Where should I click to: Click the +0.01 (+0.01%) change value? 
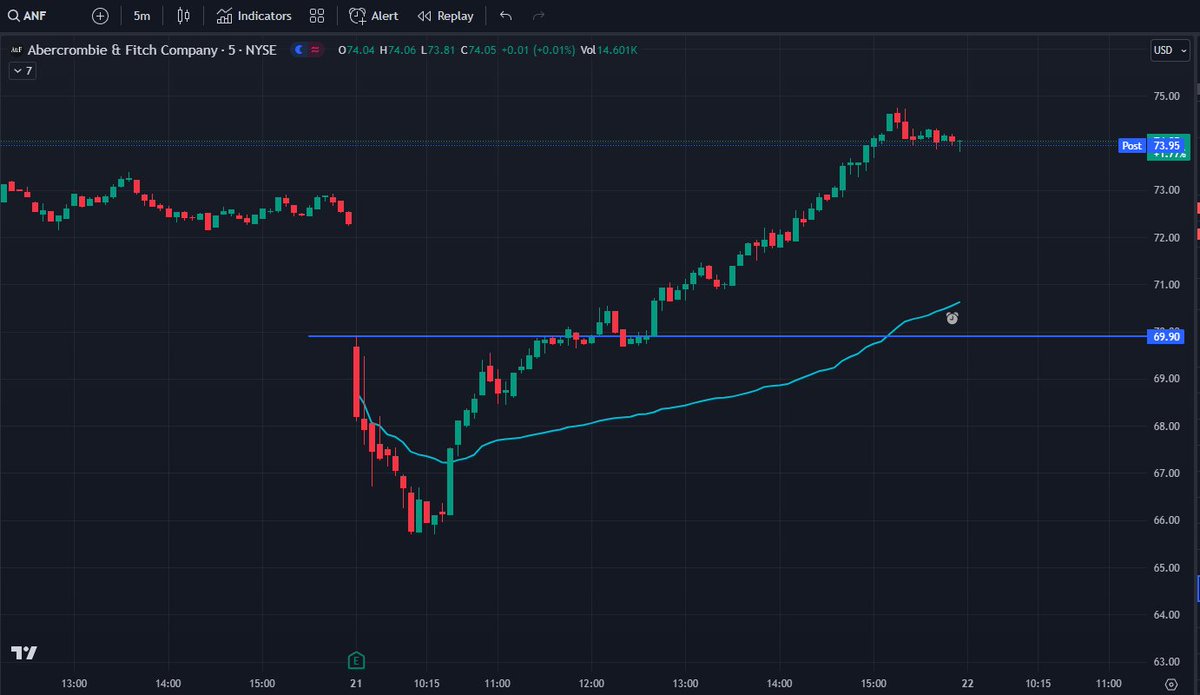click(x=536, y=49)
